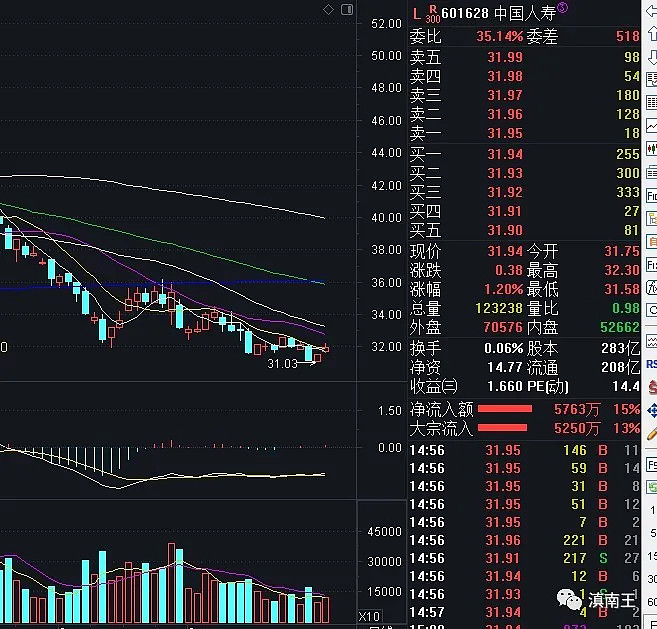Click the 内盘 value 52662

click(x=620, y=327)
